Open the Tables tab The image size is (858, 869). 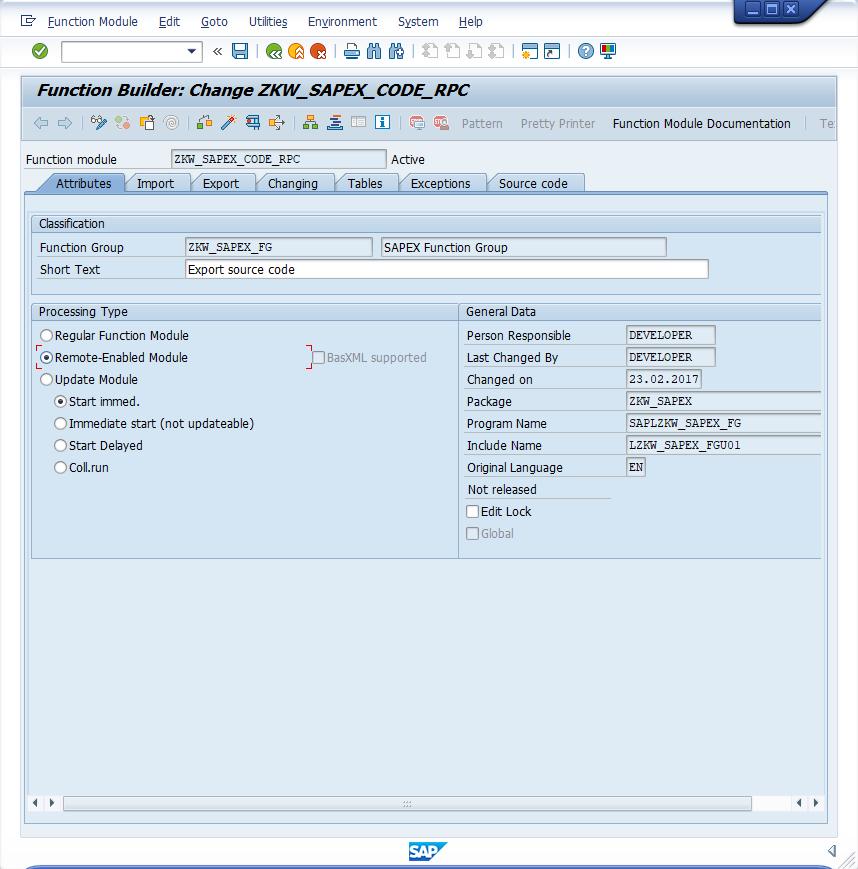[x=367, y=183]
